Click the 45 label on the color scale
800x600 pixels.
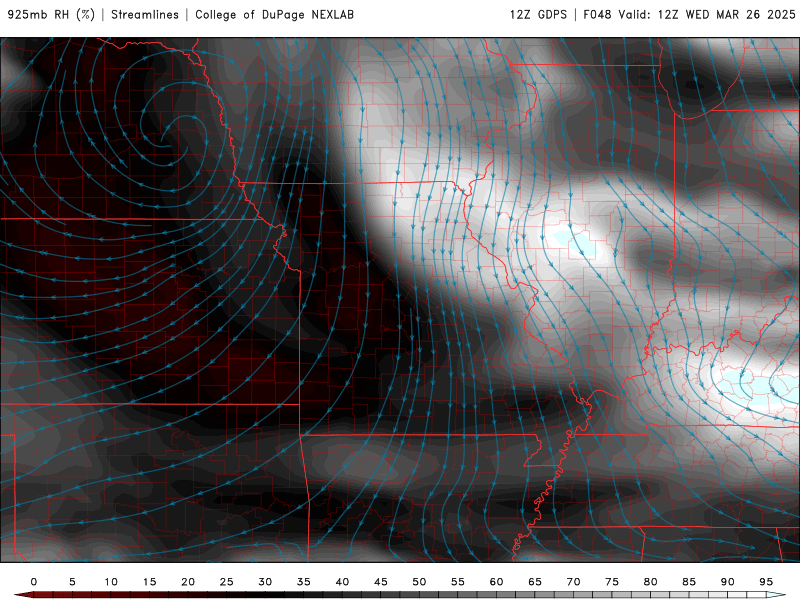[381, 582]
